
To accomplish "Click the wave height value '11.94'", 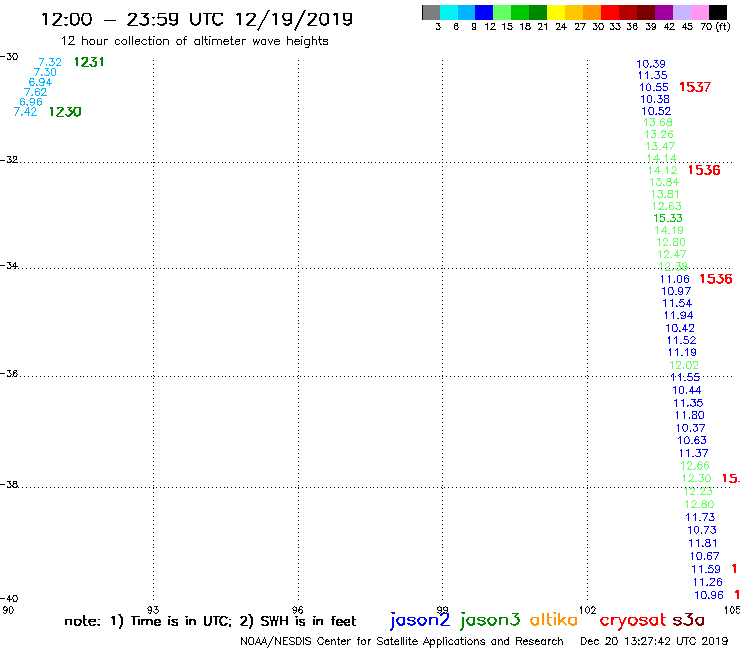I will (x=679, y=315).
